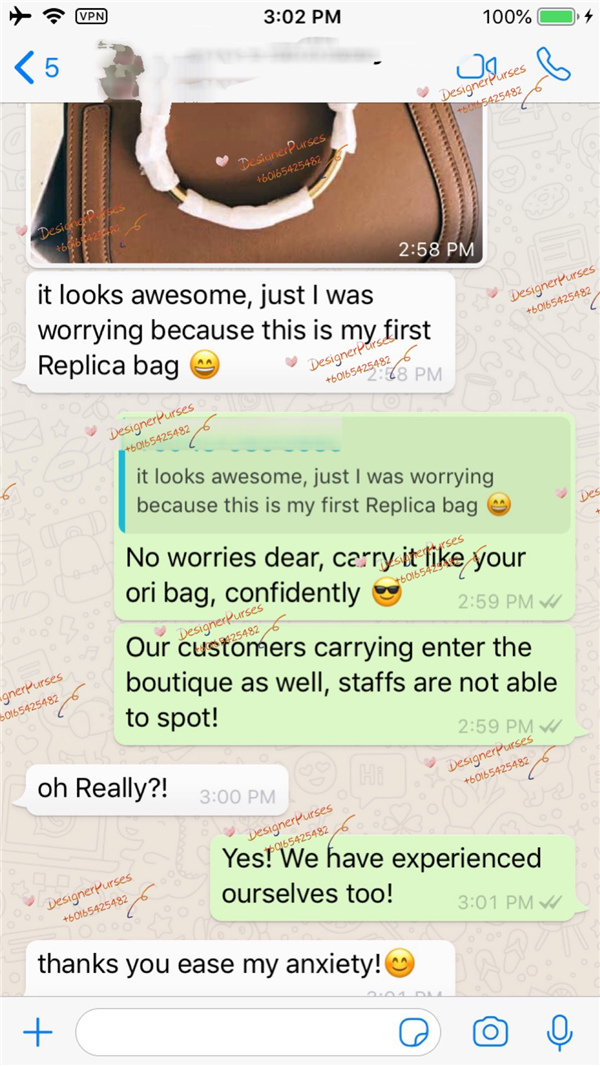
Task: Tap the quoted reply preview to jump
Action: point(345,475)
